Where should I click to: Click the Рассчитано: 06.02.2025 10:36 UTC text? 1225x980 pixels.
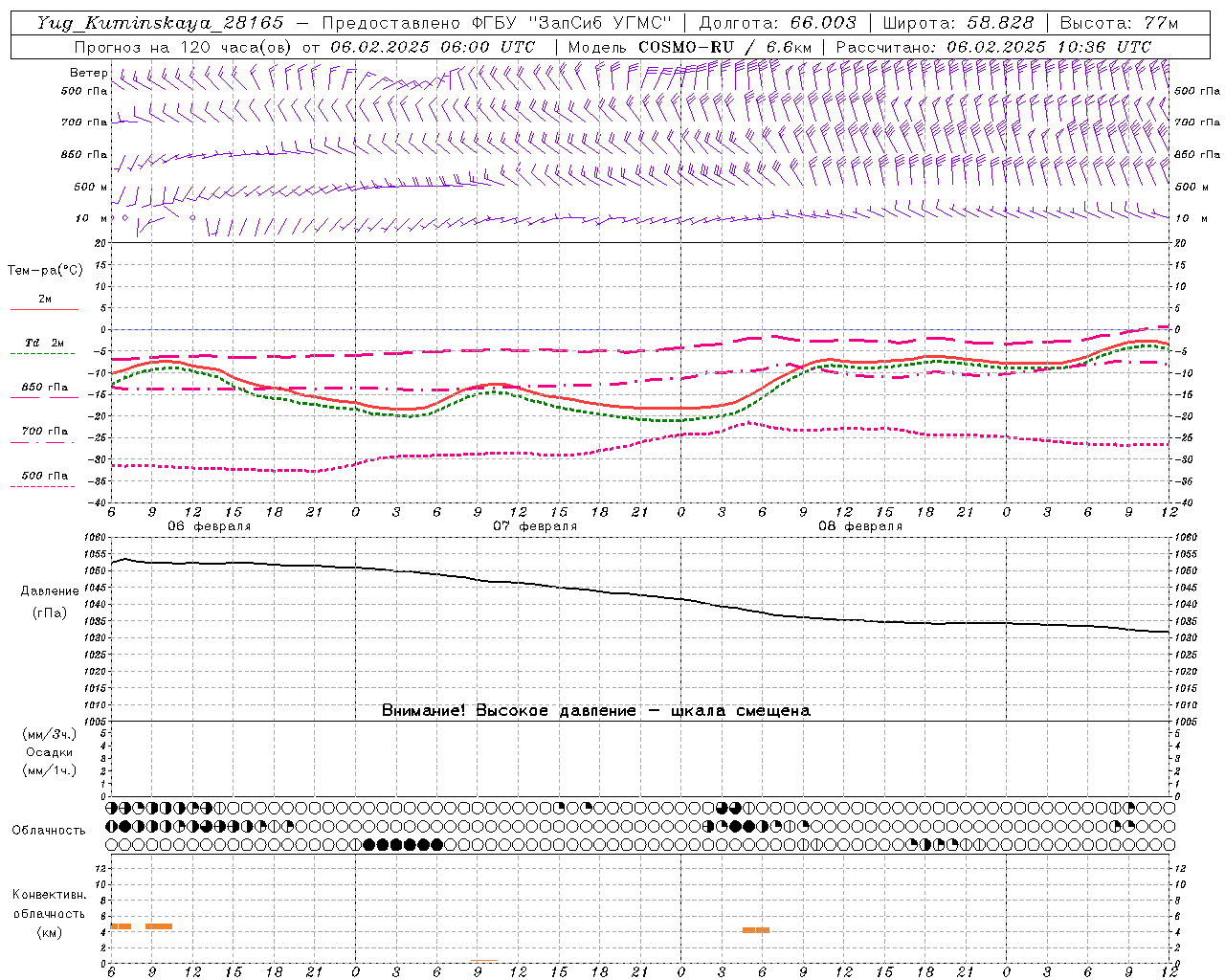(x=993, y=47)
